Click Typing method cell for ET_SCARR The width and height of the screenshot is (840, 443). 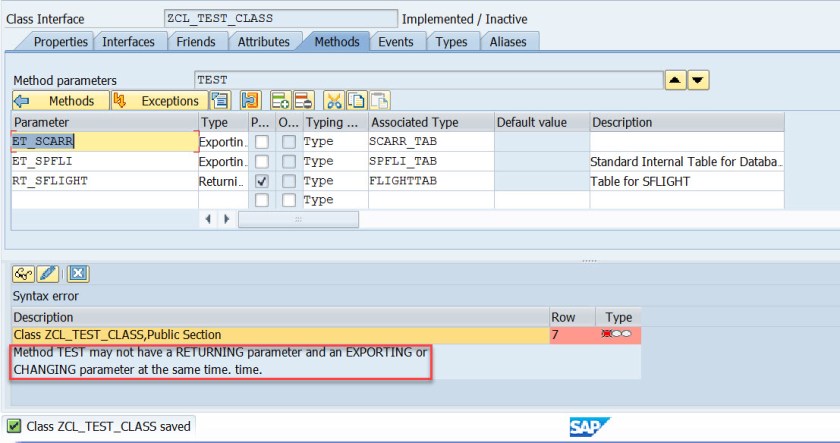tap(335, 142)
